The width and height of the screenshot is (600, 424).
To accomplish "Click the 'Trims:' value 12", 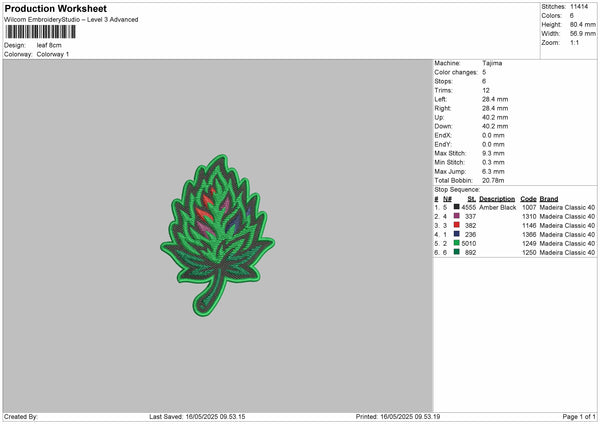I will click(486, 90).
